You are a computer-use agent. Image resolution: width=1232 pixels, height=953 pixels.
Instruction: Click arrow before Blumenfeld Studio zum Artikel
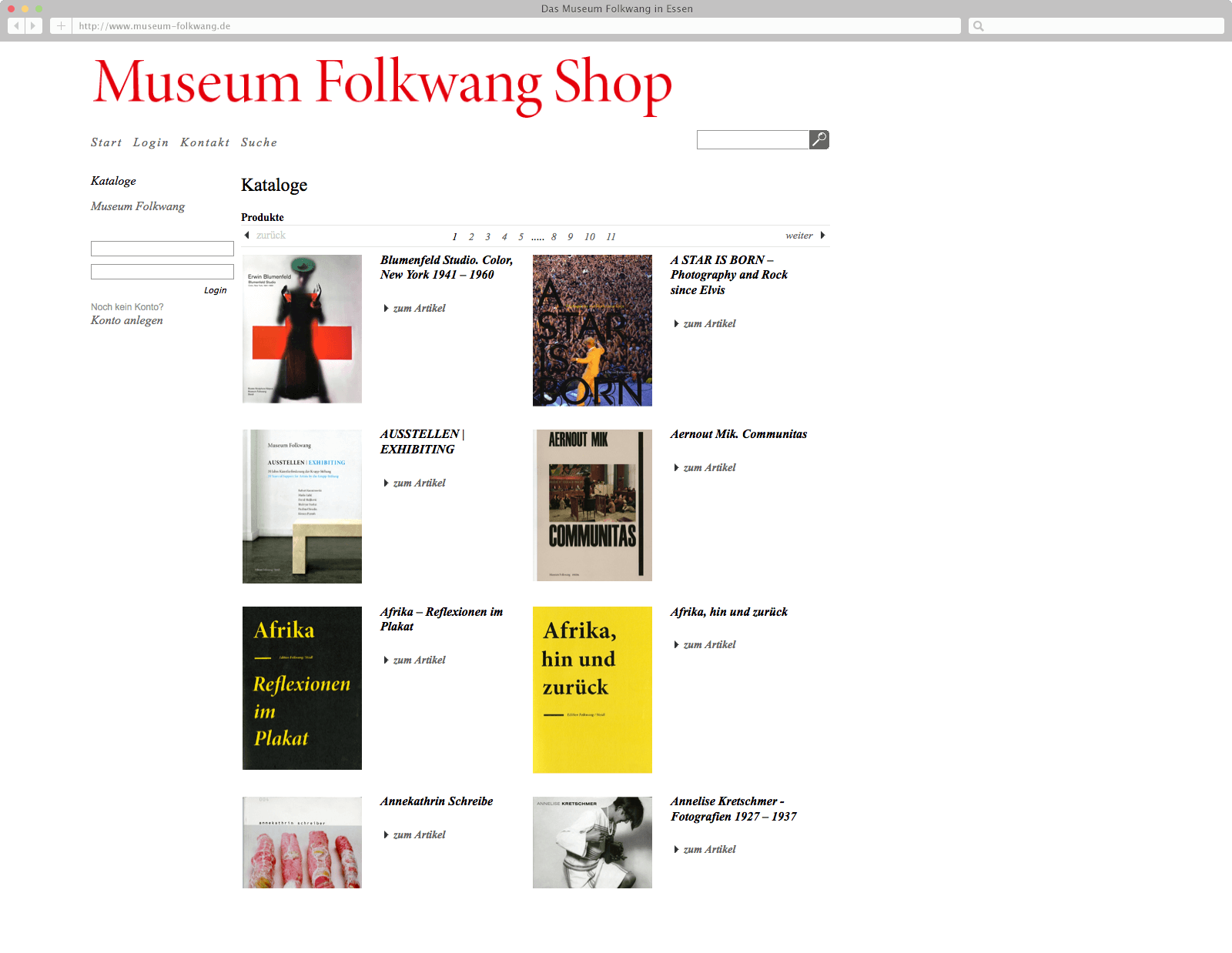(x=386, y=308)
